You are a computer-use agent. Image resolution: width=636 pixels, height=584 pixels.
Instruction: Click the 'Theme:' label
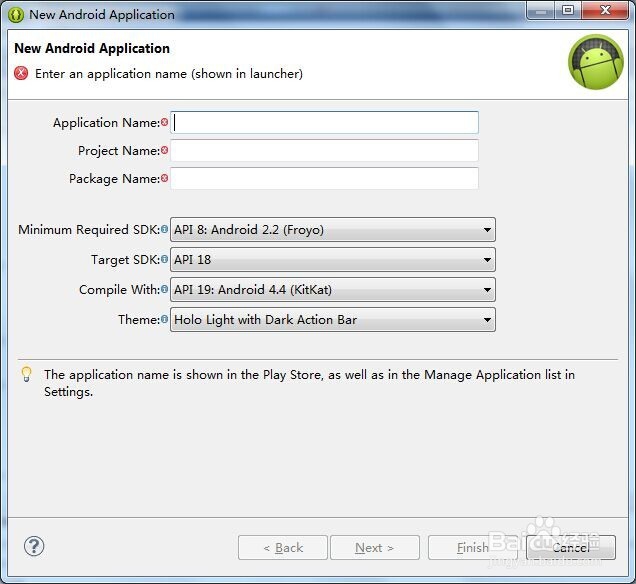tap(139, 320)
